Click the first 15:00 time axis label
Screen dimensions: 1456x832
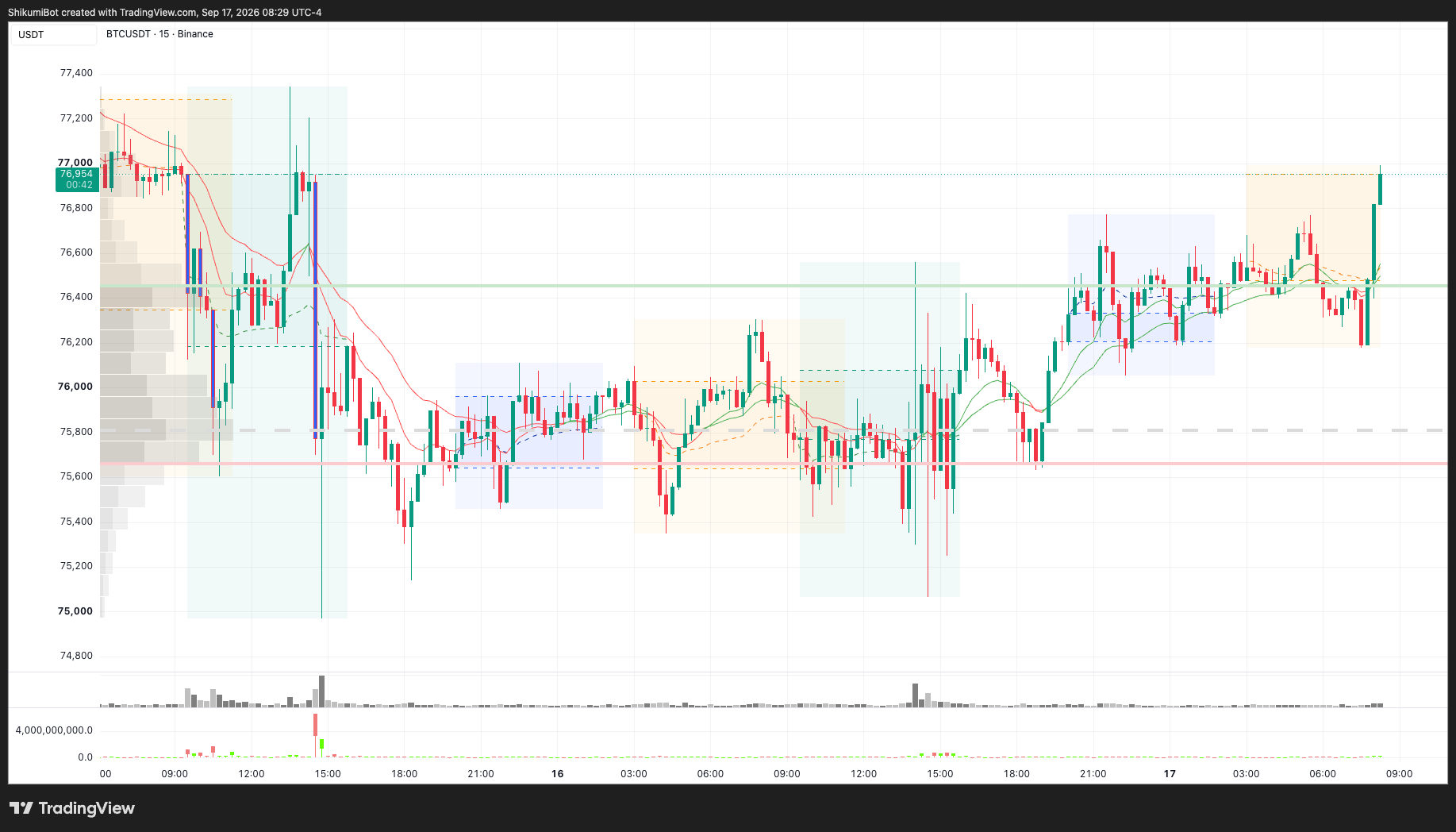pyautogui.click(x=328, y=774)
